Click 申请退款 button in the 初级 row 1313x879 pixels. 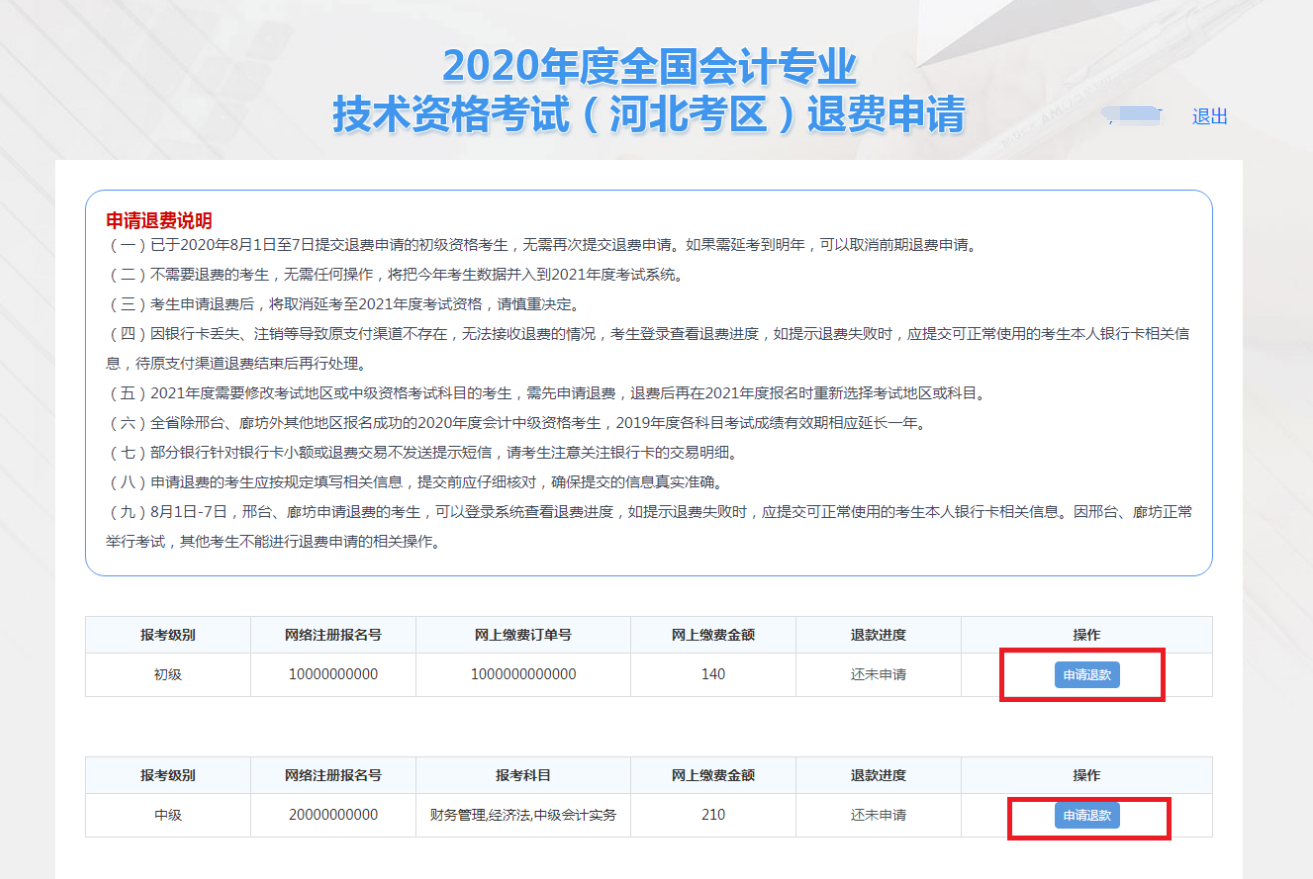1087,675
